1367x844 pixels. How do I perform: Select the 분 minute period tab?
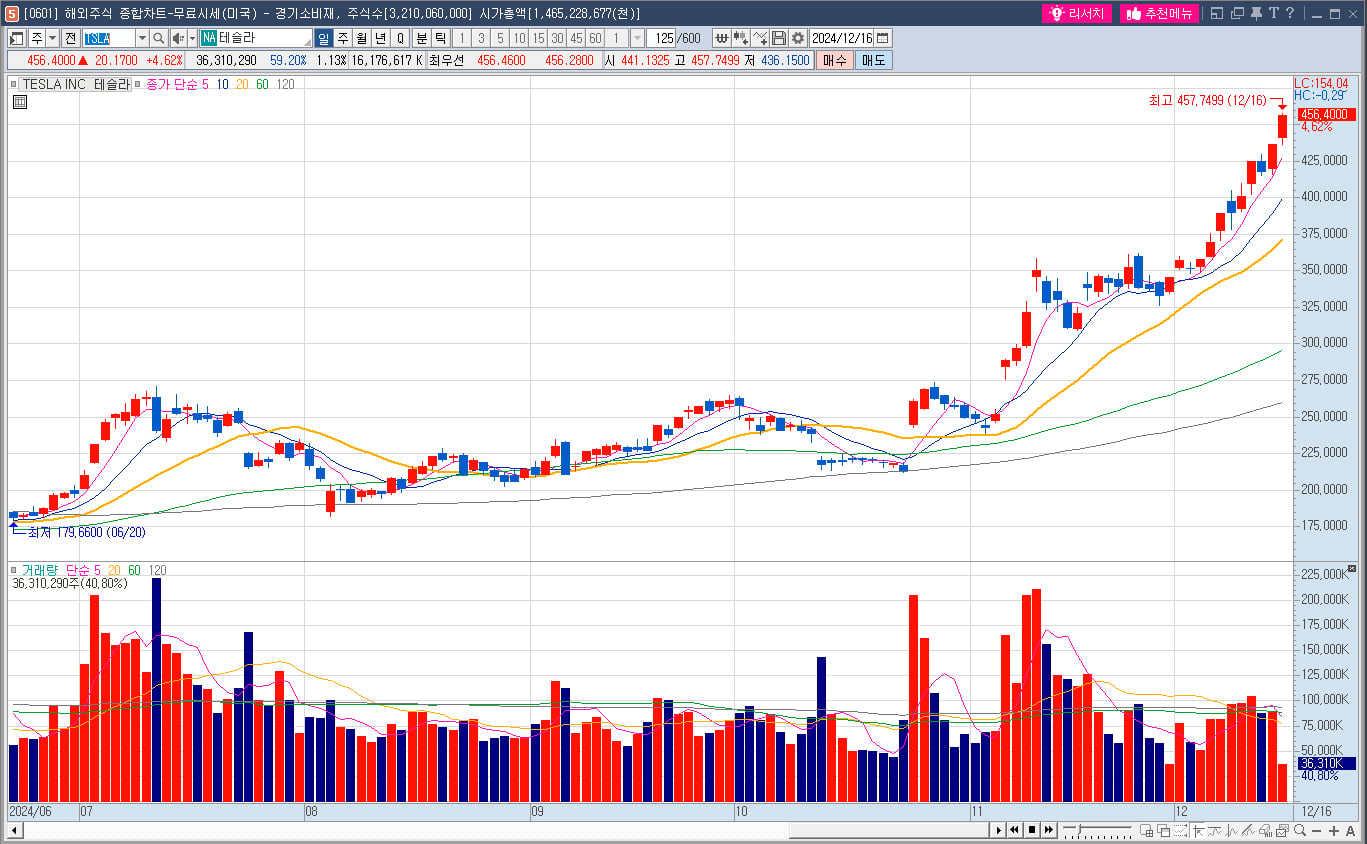point(421,38)
